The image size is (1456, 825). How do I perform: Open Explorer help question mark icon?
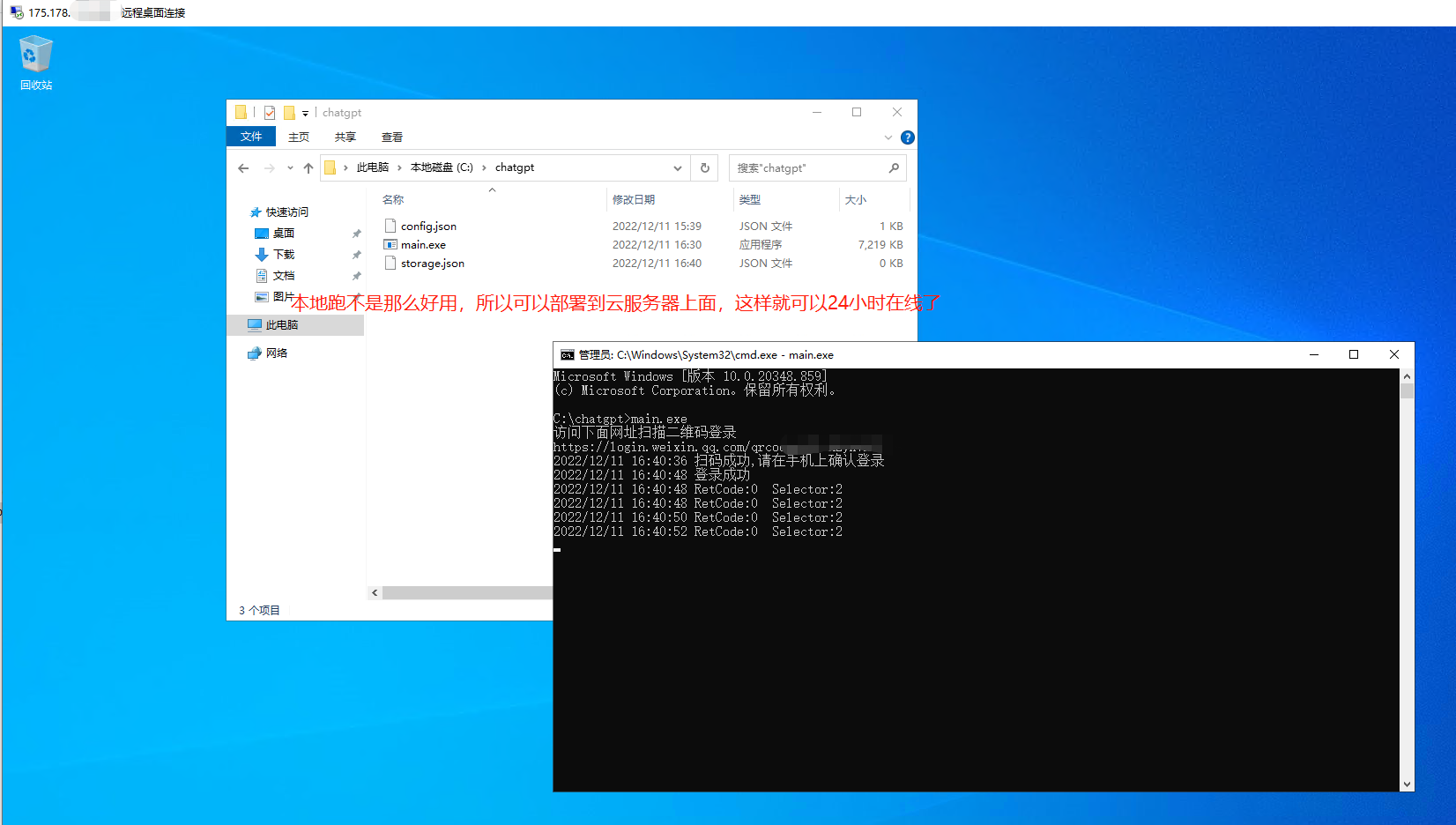tap(908, 137)
